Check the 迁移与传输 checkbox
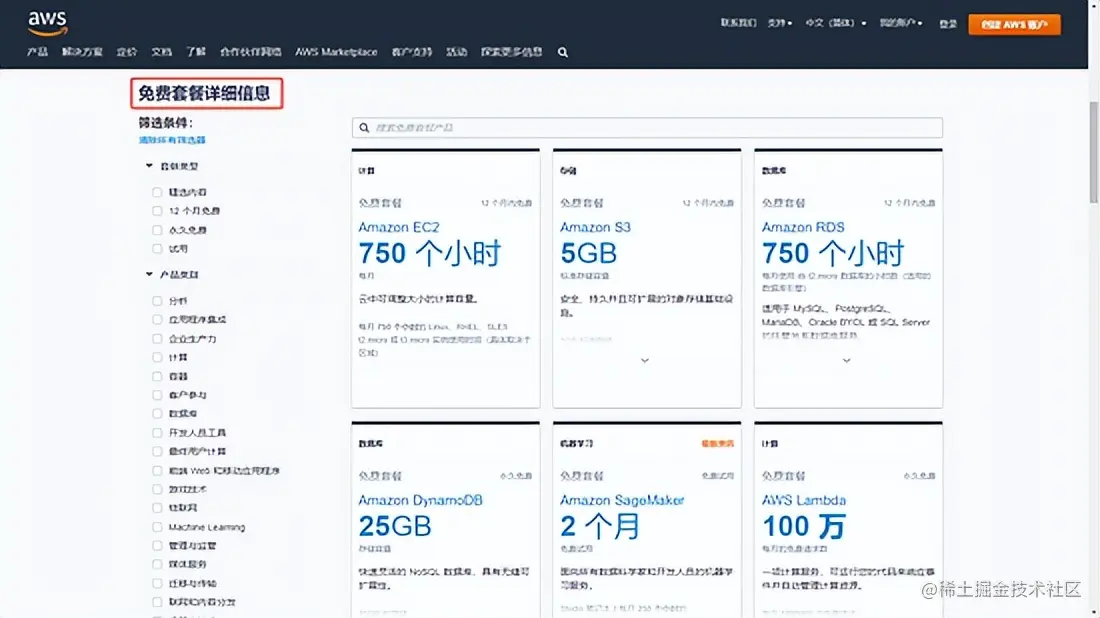The height and width of the screenshot is (618, 1100). point(157,584)
